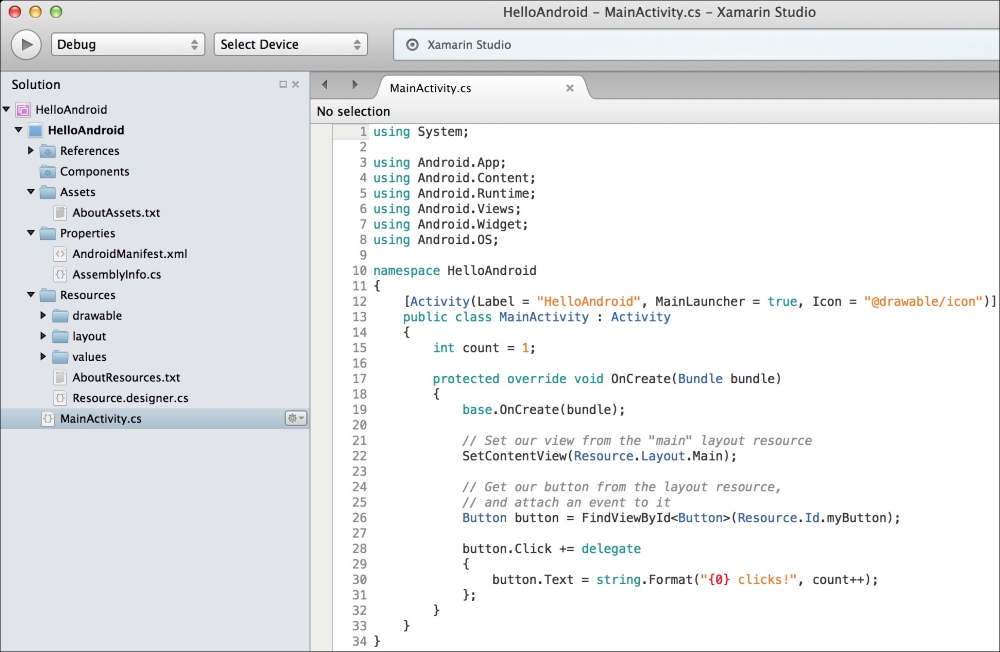Click the AssemblyInfo.cs file icon
Screen dimensions: 1000x652
tap(60, 274)
